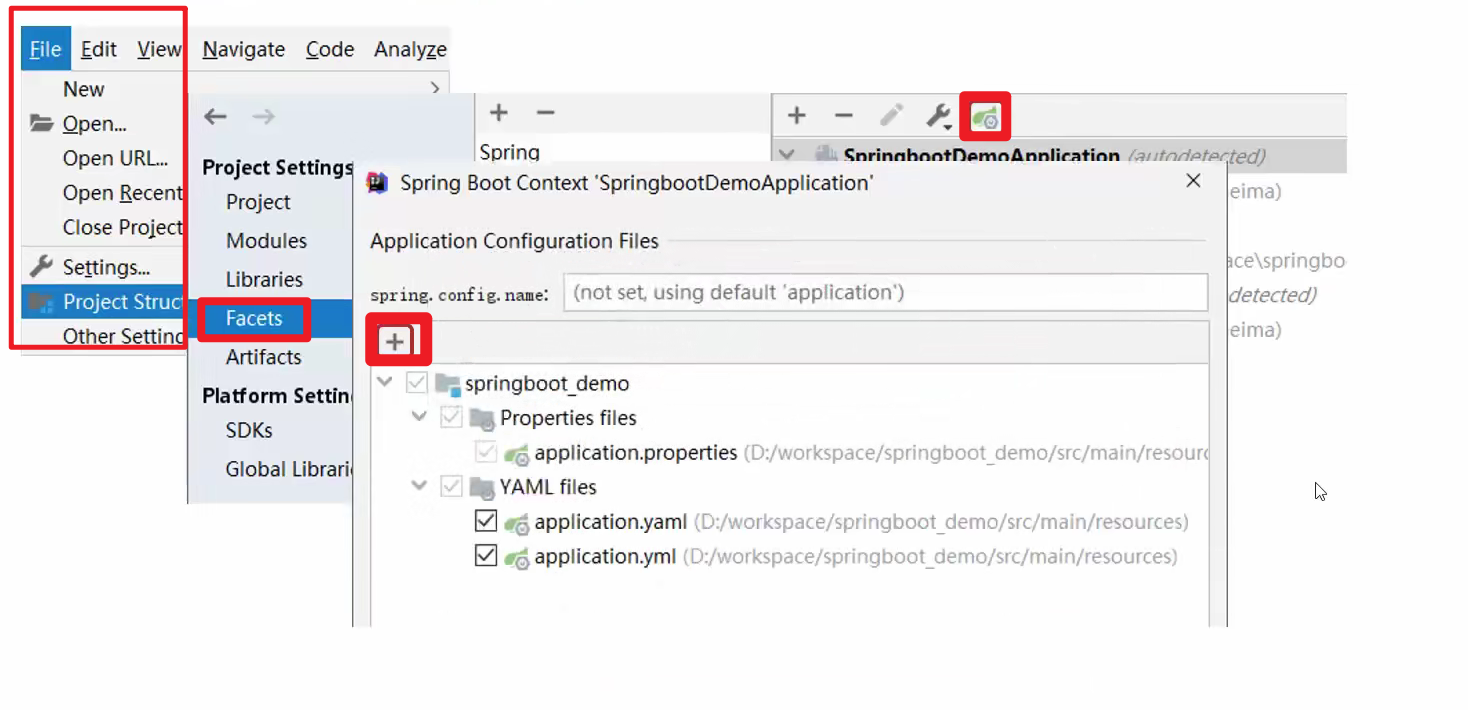Go back with the left arrow
Viewport: 1468px width, 710px height.
coord(215,116)
